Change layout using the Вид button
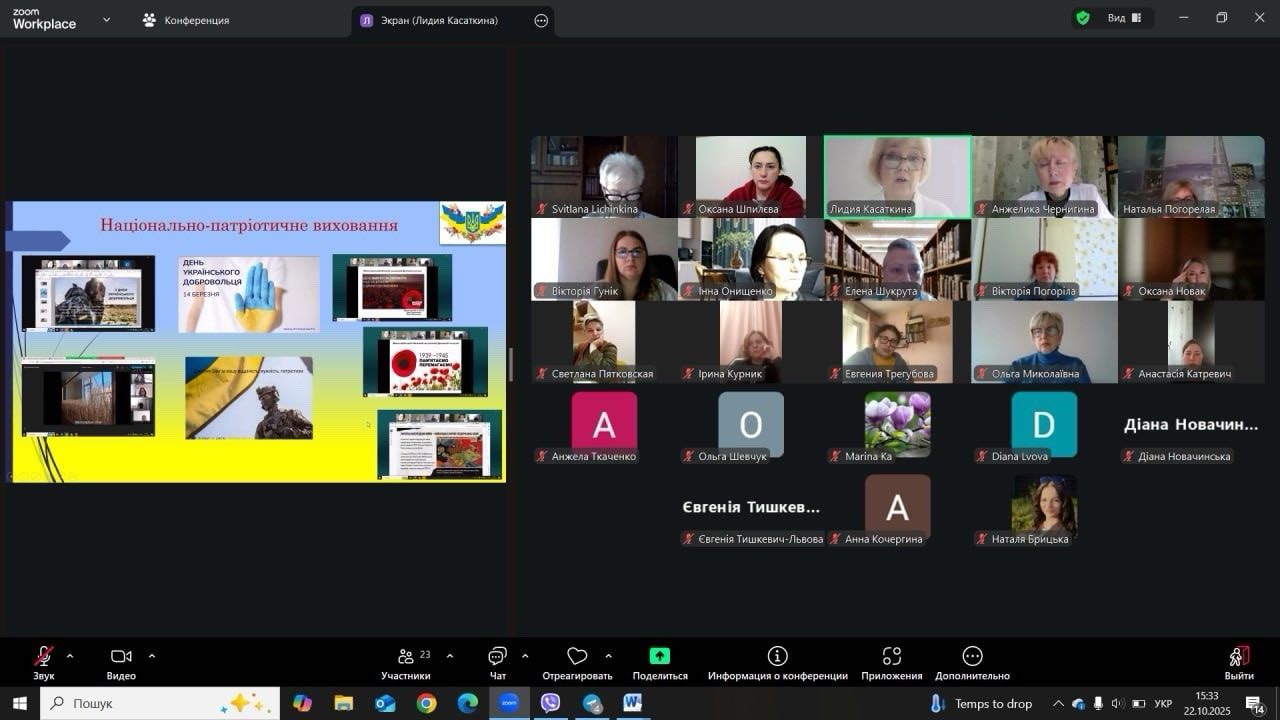The height and width of the screenshot is (720, 1280). click(1124, 18)
